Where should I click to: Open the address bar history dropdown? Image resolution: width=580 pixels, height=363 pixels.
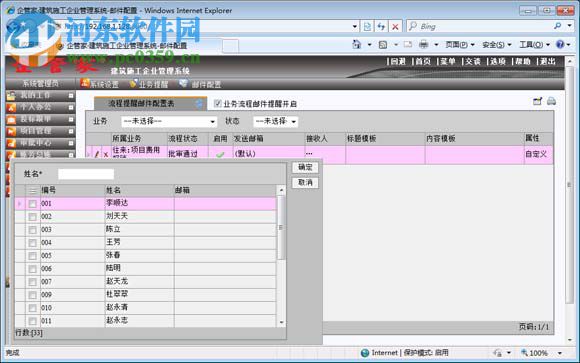click(x=355, y=26)
